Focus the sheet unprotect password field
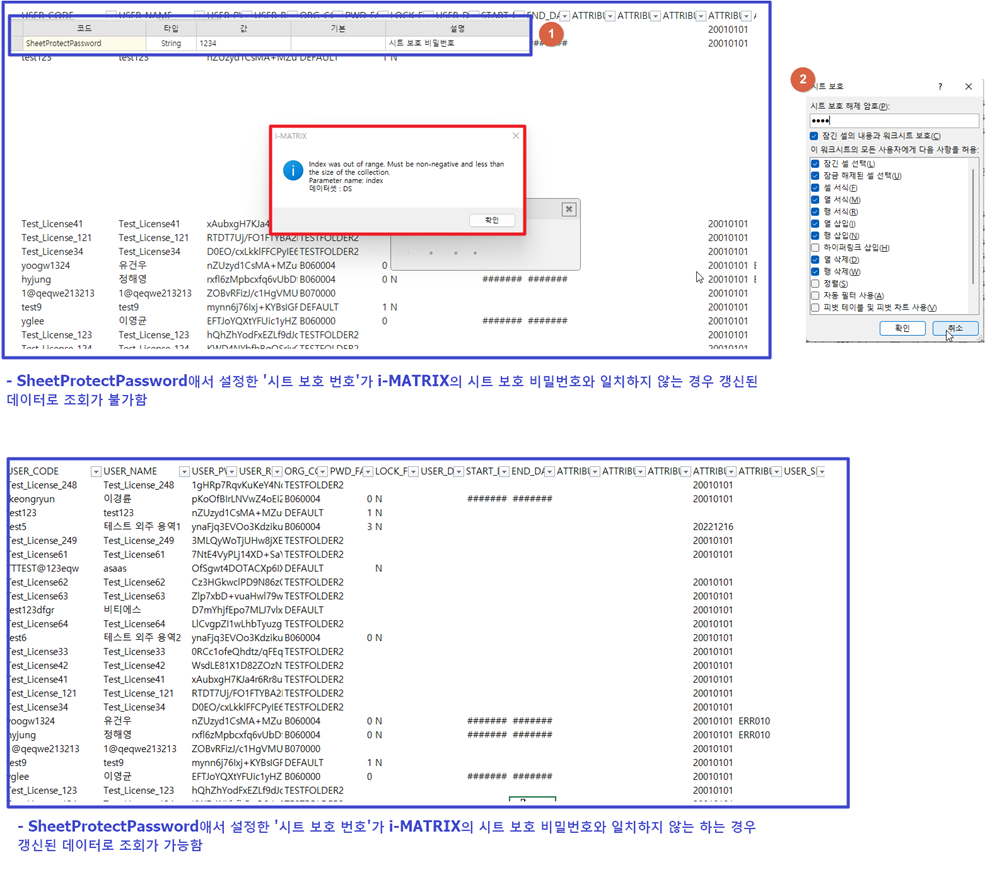The height and width of the screenshot is (872, 992). pos(895,120)
